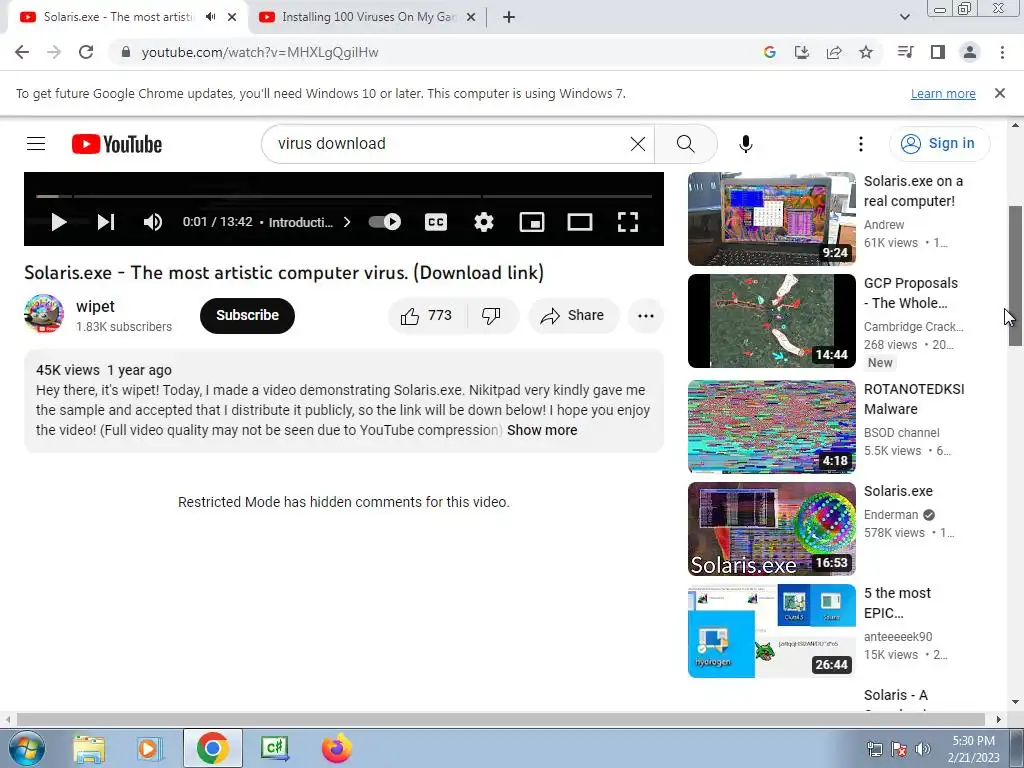Open Chrome side panel
The height and width of the screenshot is (768, 1024).
coord(938,52)
